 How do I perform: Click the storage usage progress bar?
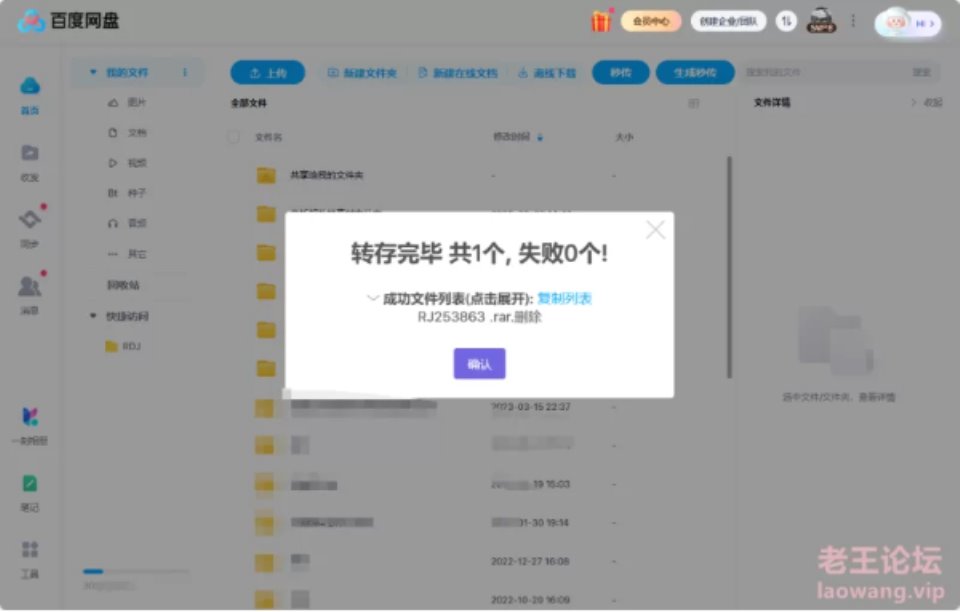135,571
